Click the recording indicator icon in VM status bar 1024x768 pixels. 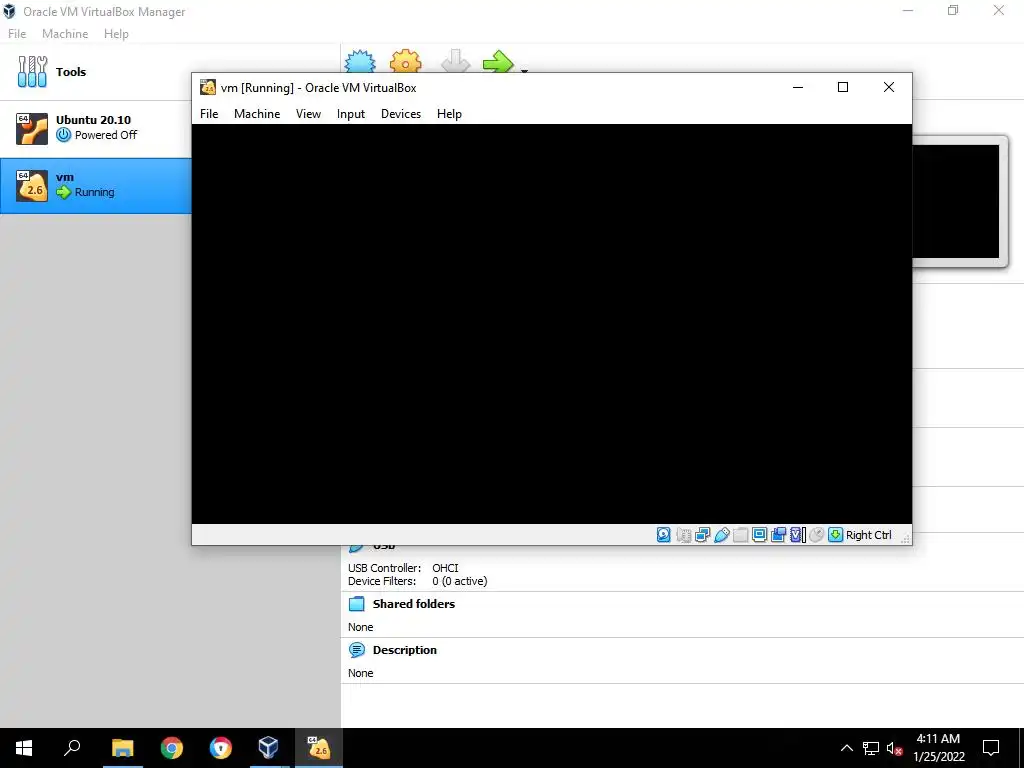(x=778, y=535)
